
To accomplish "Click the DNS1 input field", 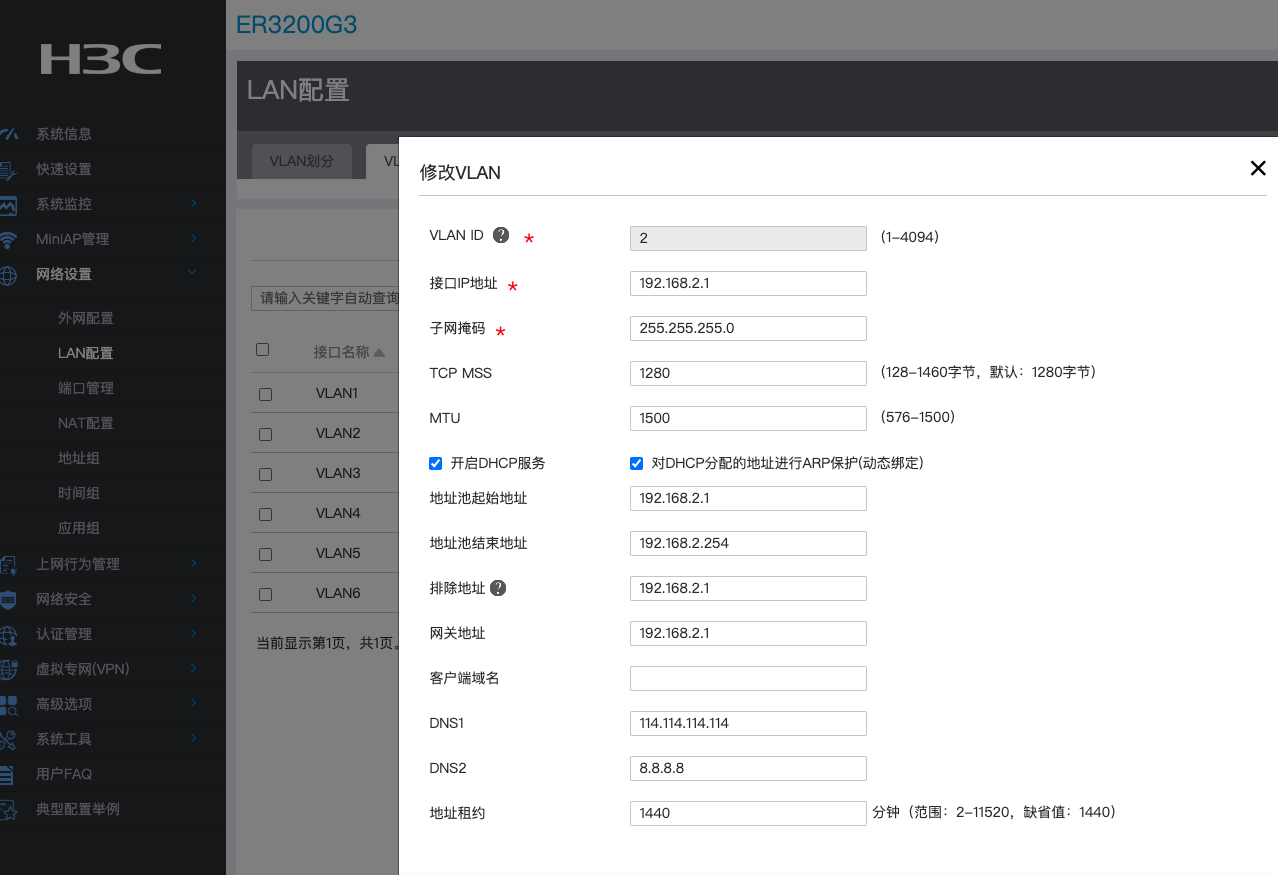I will tap(748, 723).
